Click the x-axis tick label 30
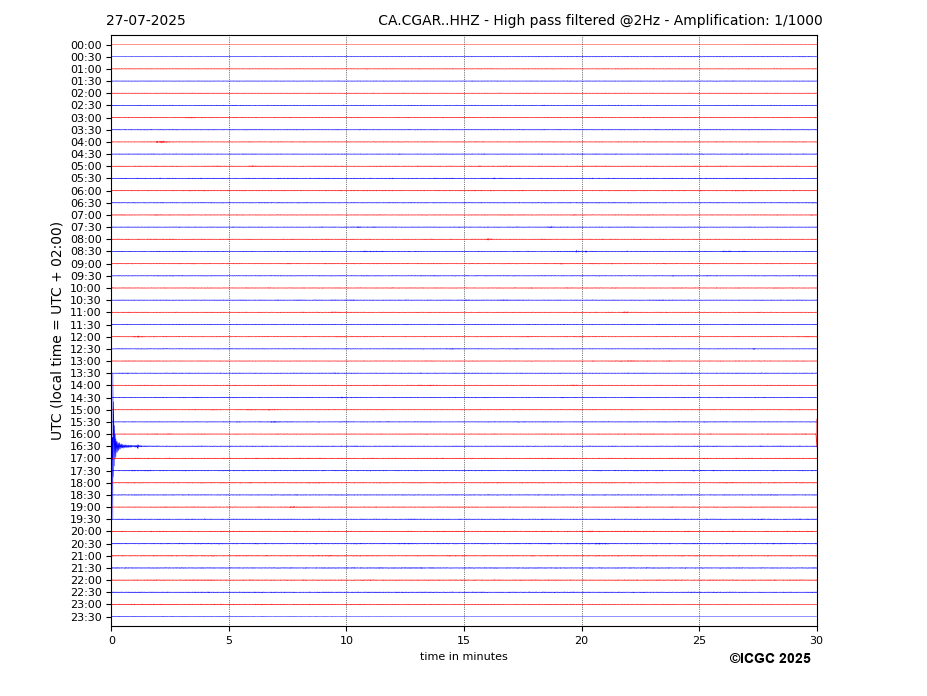Image resolution: width=927 pixels, height=696 pixels. (816, 640)
